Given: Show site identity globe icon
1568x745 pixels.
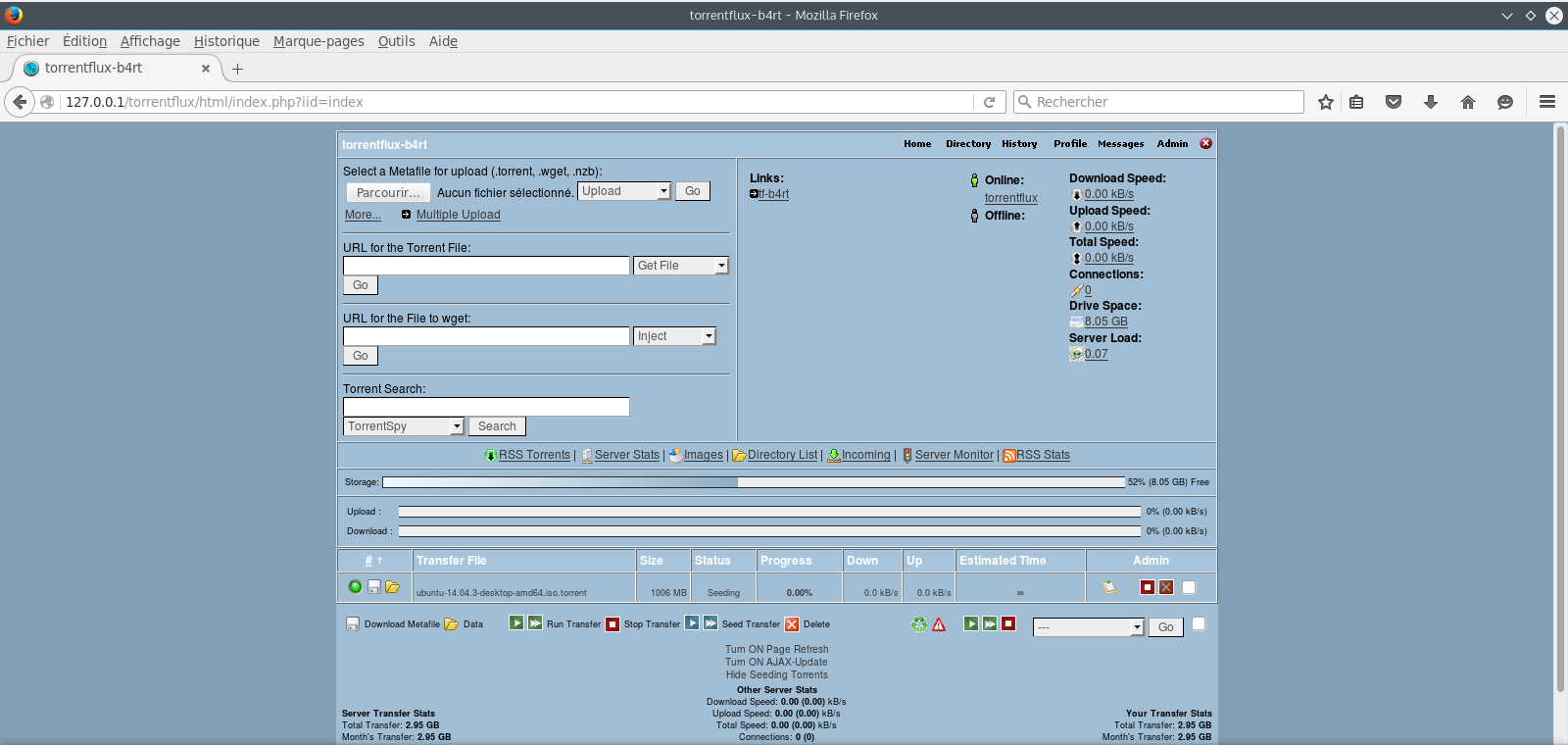Looking at the screenshot, I should (x=47, y=102).
